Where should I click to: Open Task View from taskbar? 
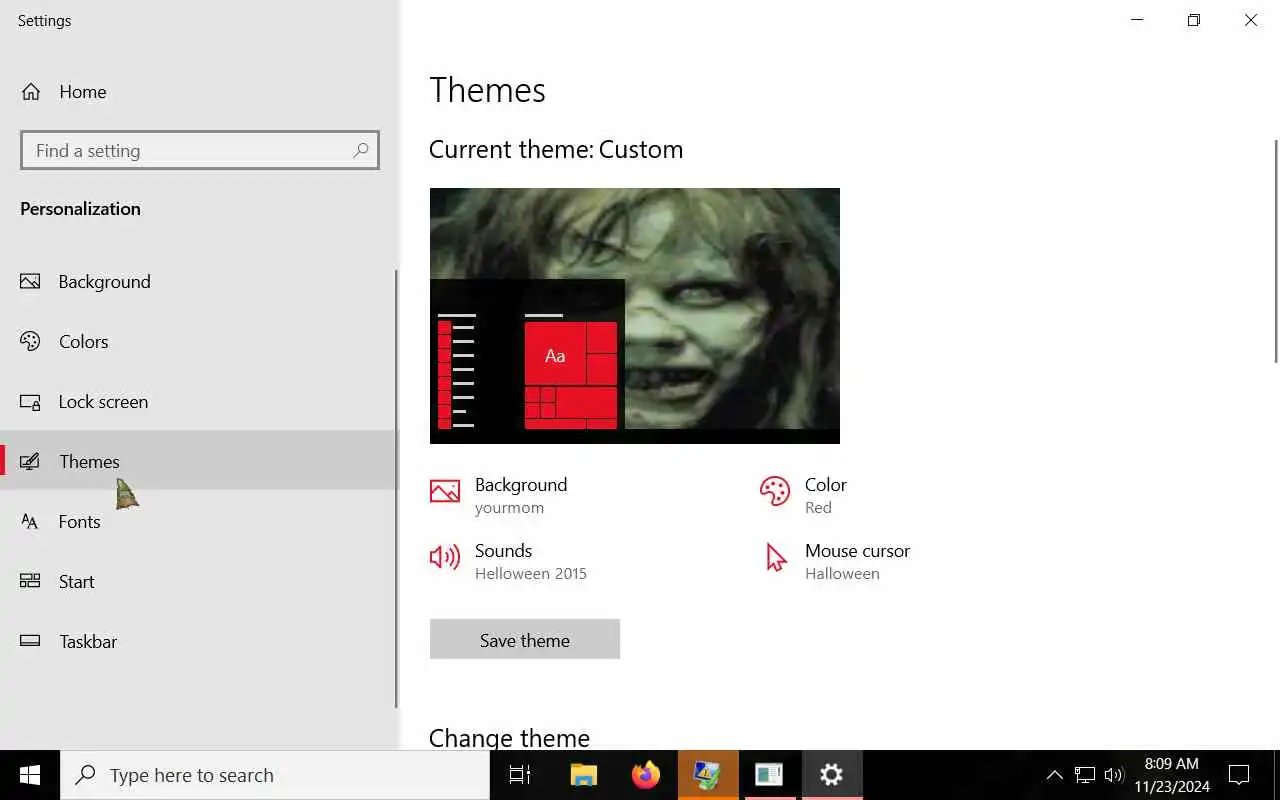click(x=520, y=775)
